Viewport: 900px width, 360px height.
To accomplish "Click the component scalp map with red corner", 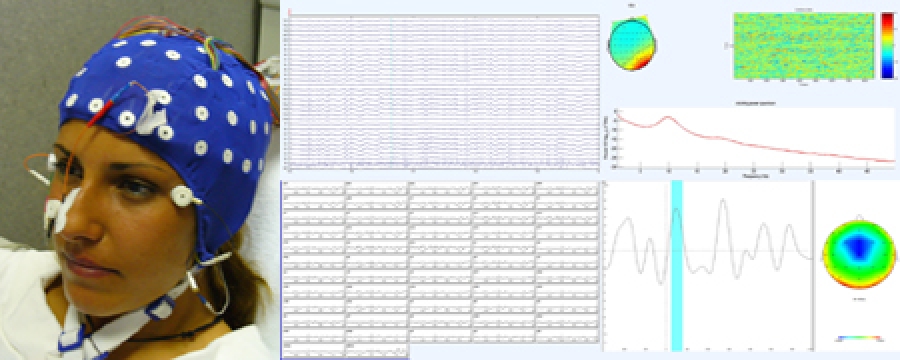I will coord(632,43).
